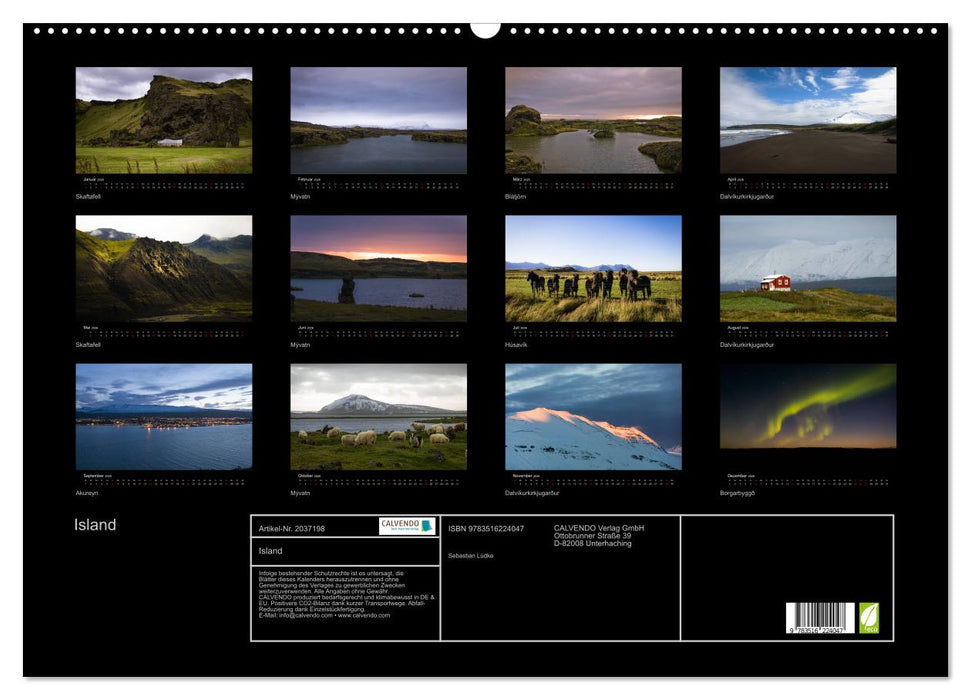Select the Skaftafell caption label
Viewport: 971px width, 700px height.
tap(90, 197)
